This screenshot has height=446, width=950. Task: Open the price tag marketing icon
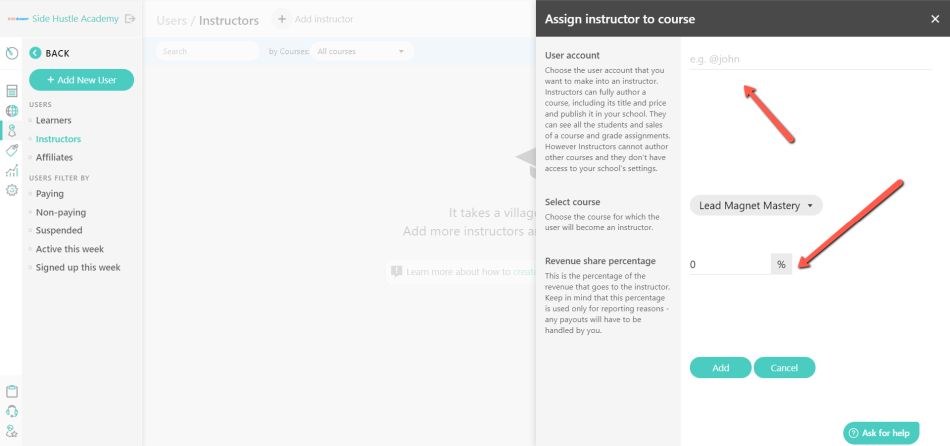point(12,150)
